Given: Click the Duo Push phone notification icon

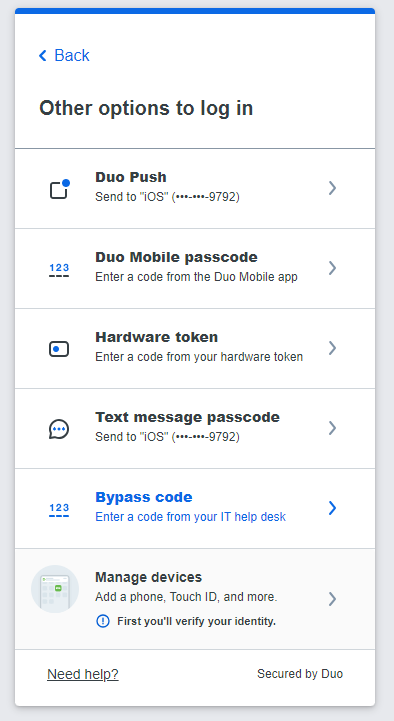Looking at the screenshot, I should (59, 189).
